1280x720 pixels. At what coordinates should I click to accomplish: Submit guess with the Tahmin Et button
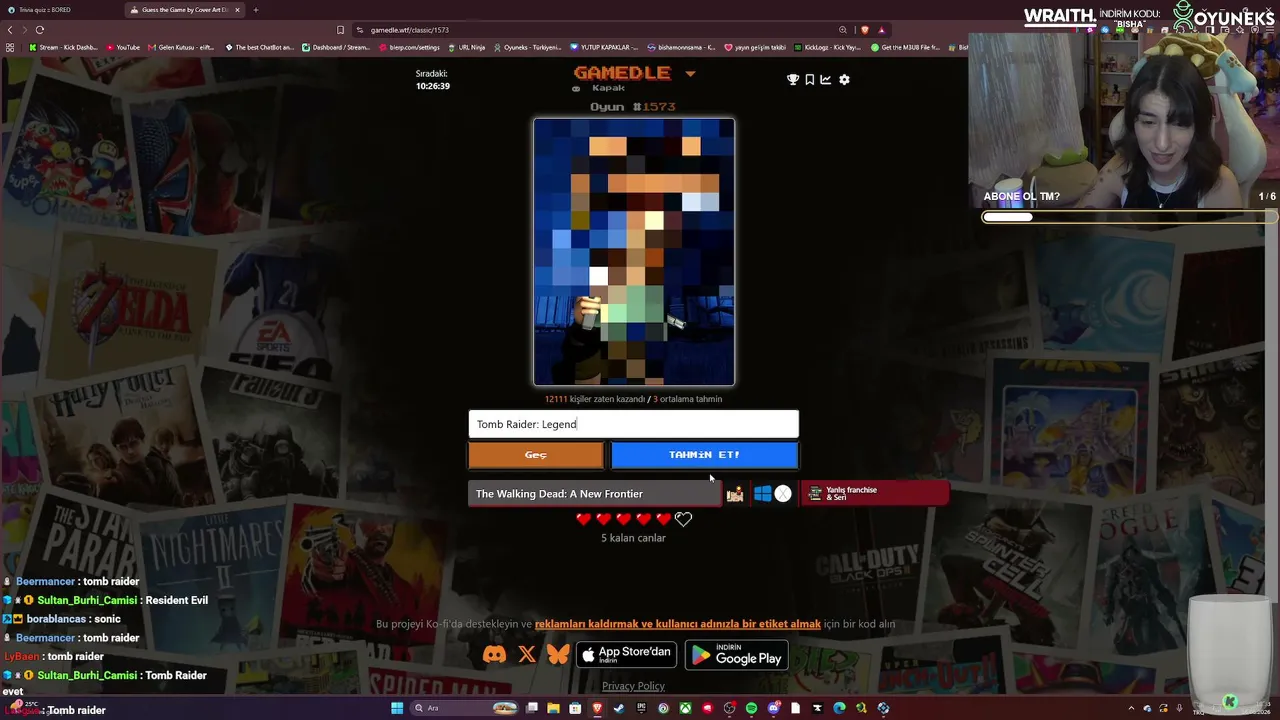click(x=705, y=455)
